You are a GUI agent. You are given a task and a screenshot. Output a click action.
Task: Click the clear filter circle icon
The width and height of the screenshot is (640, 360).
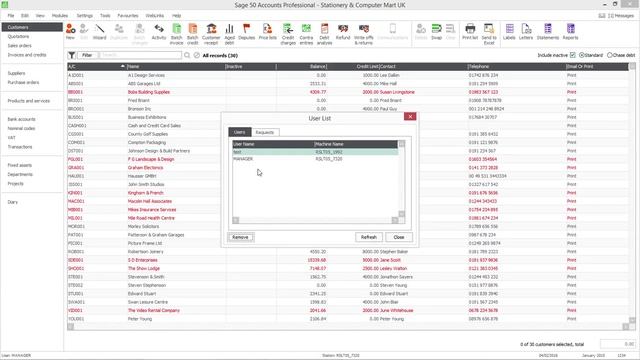(197, 55)
